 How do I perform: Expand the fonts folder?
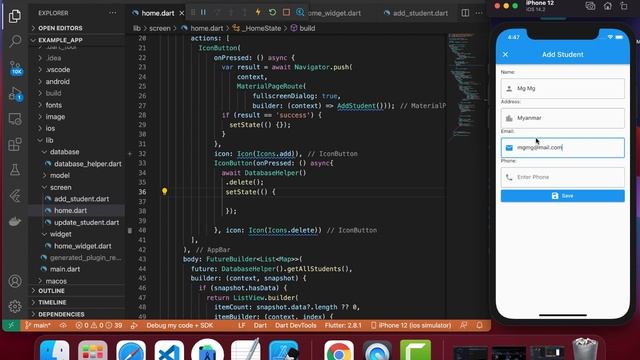coord(53,105)
